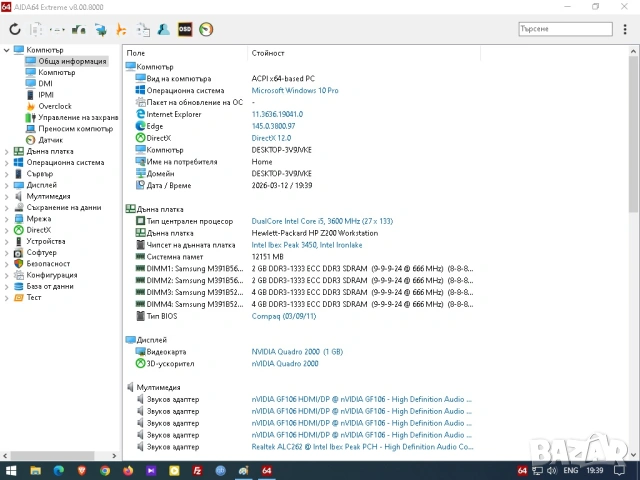Open Brave browser from the taskbar
The image size is (640, 480).
coord(82,471)
